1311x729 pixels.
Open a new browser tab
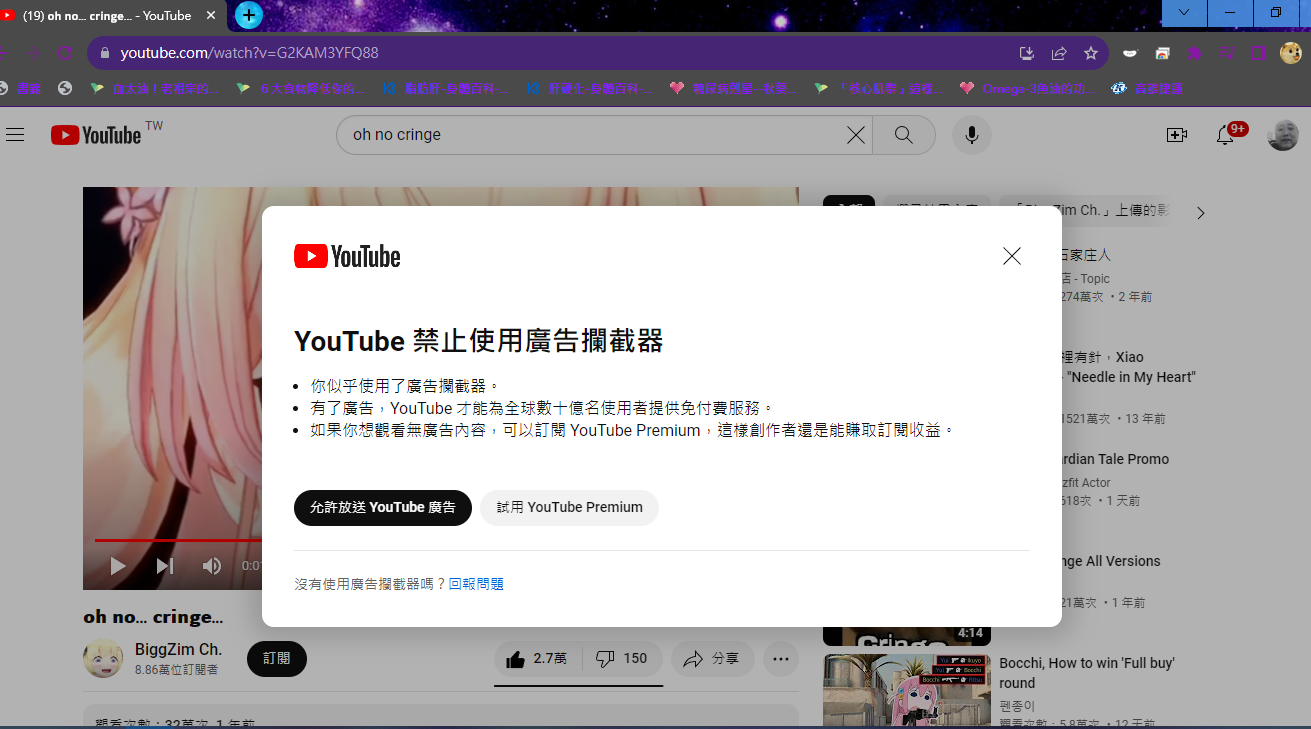click(x=249, y=15)
